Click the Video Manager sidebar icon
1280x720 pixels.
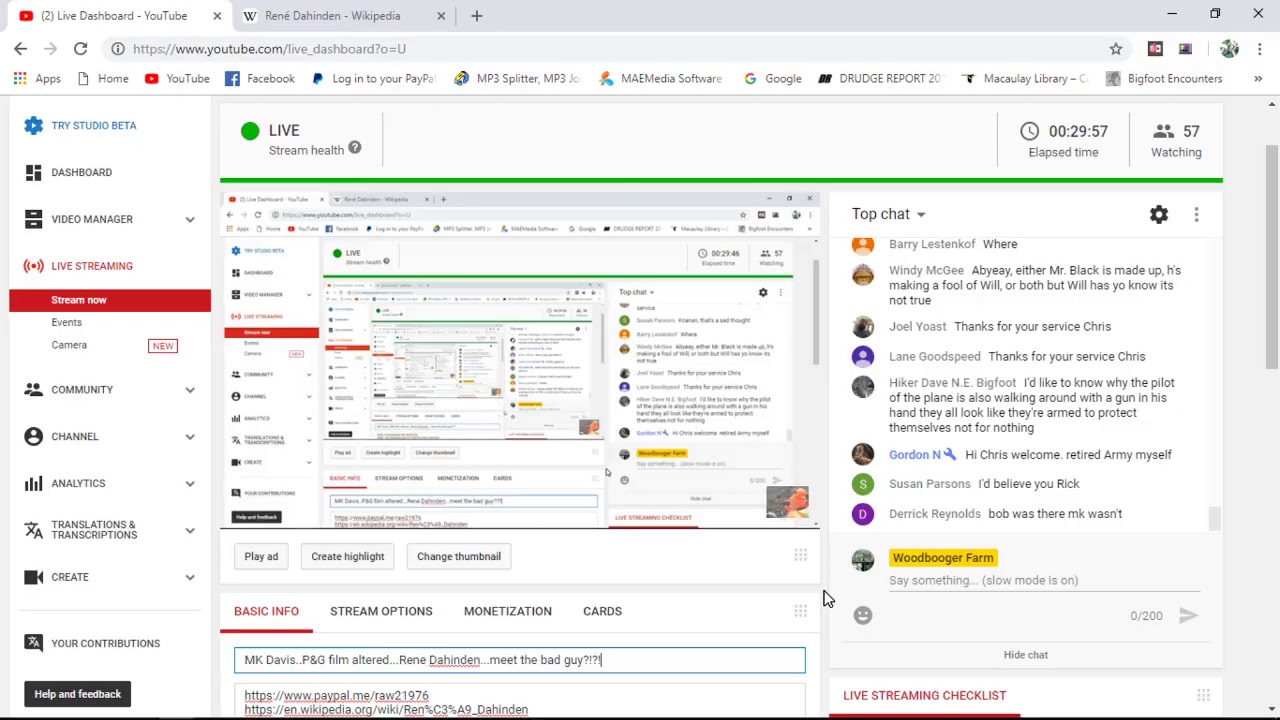pyautogui.click(x=34, y=219)
